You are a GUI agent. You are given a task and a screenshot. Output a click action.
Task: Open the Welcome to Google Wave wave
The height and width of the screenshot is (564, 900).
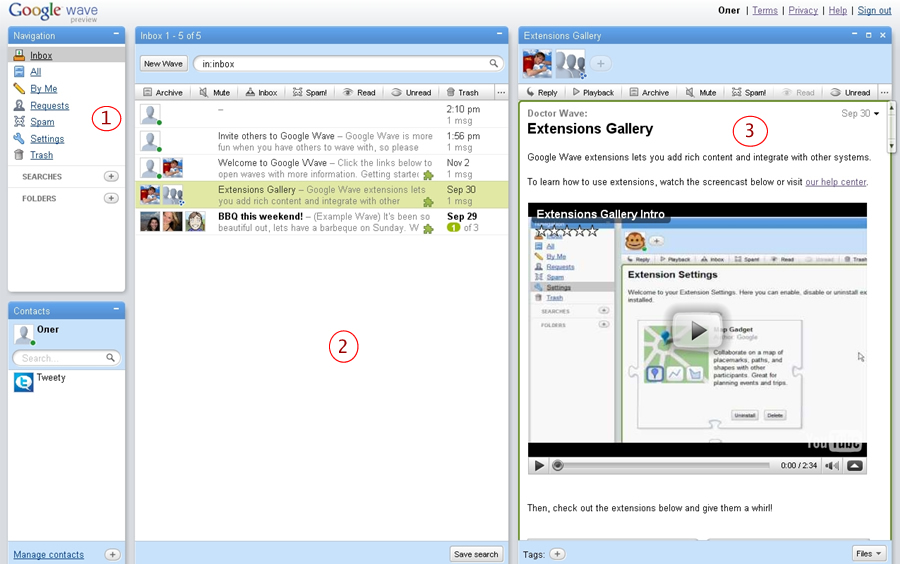point(321,168)
